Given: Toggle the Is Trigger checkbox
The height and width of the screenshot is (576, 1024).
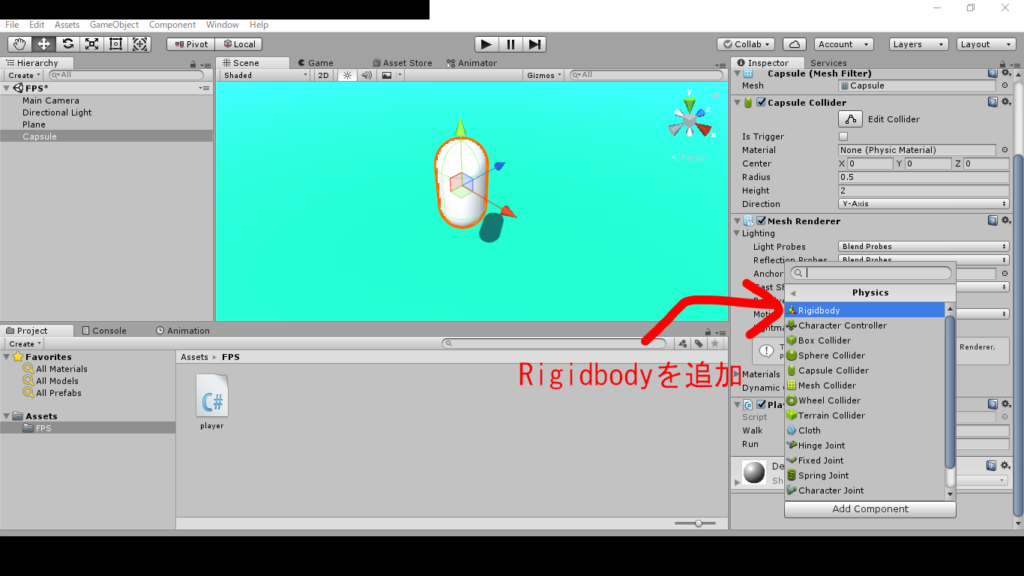Looking at the screenshot, I should 843,137.
